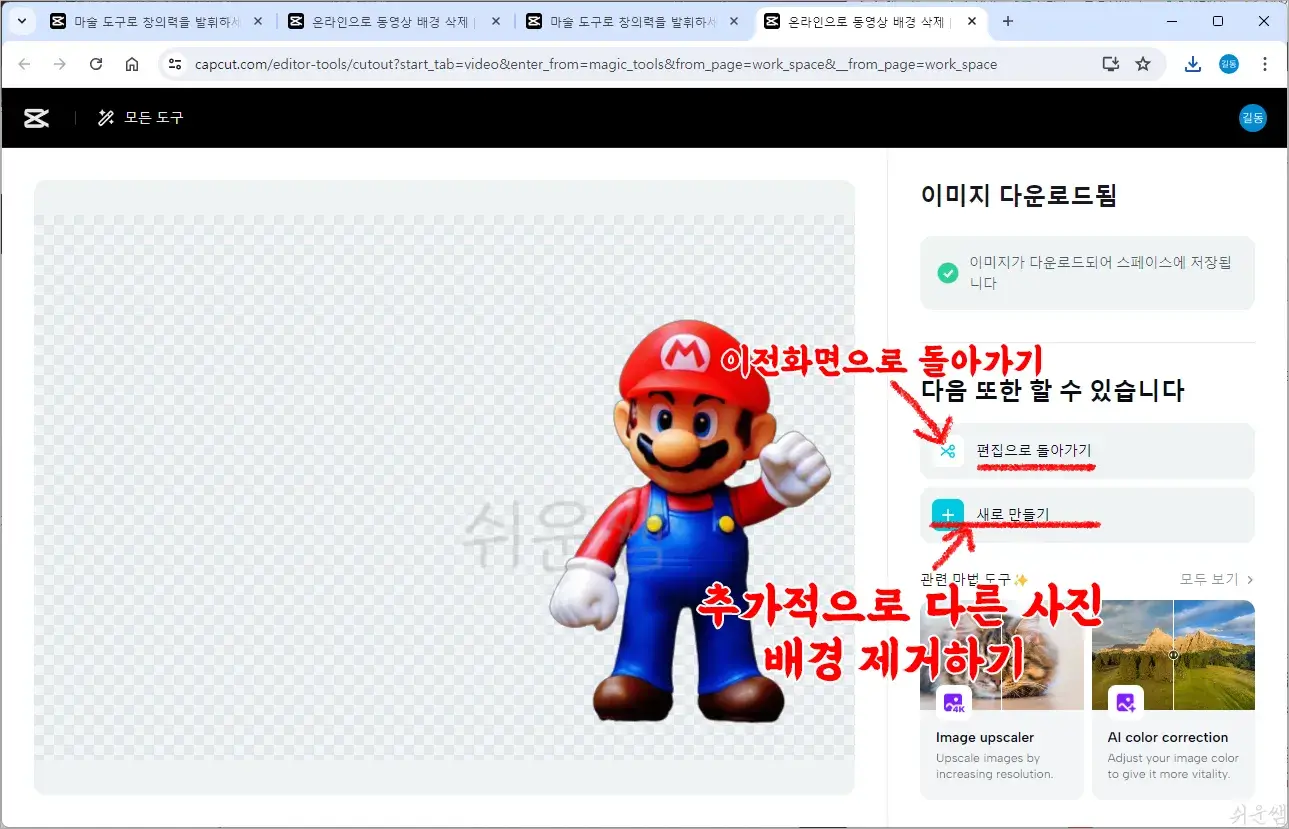Viewport: 1289px width, 829px height.
Task: Open 모두 보기 link for related tools
Action: pyautogui.click(x=1216, y=579)
